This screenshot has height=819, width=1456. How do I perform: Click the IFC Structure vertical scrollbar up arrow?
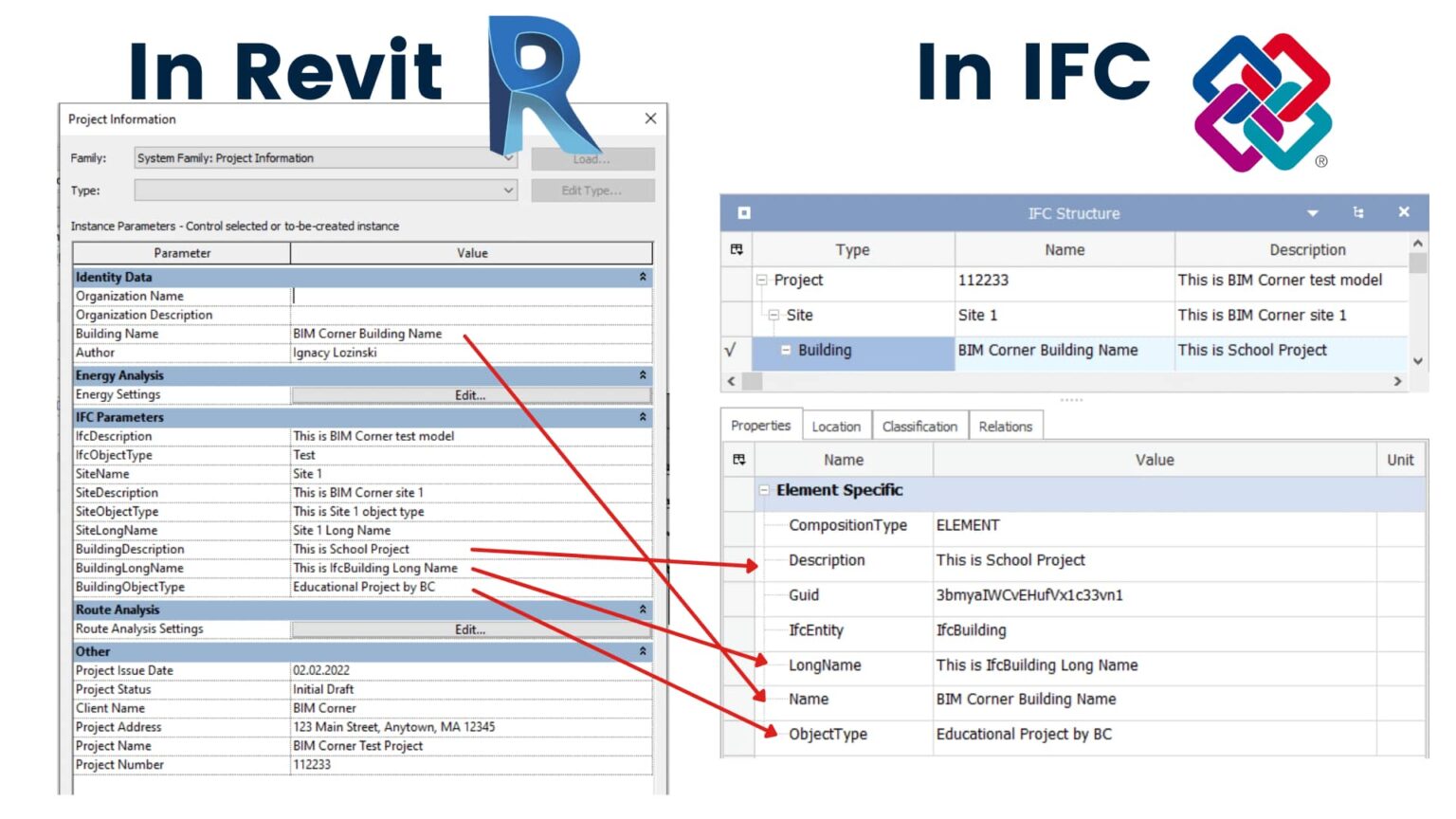click(1418, 243)
